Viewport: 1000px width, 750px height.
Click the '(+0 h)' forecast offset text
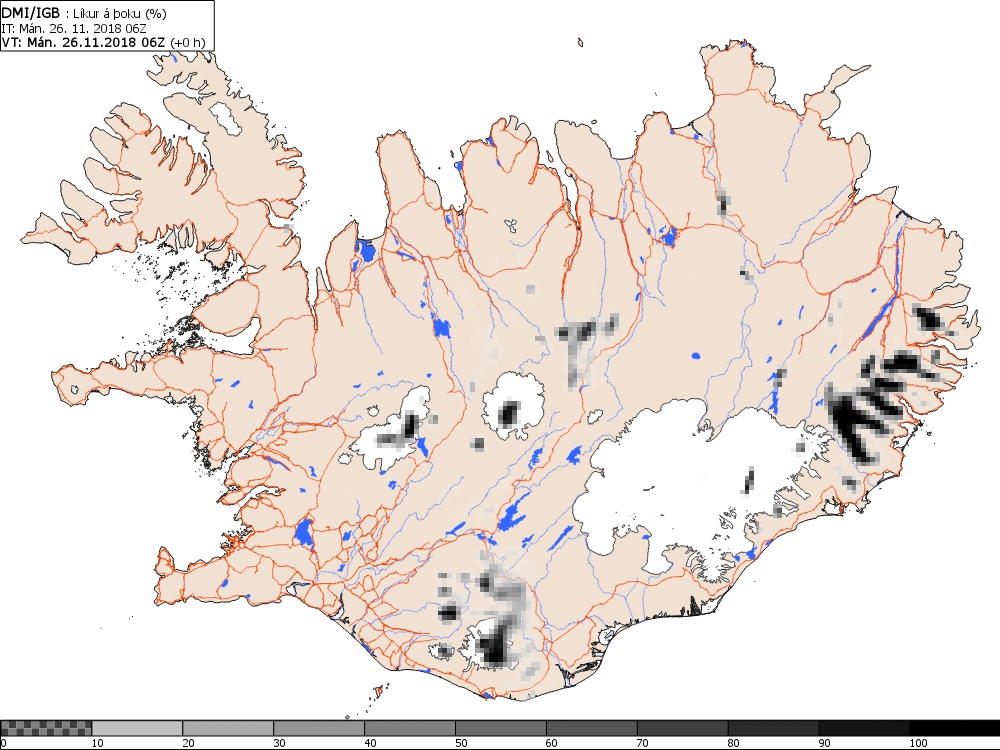(188, 43)
